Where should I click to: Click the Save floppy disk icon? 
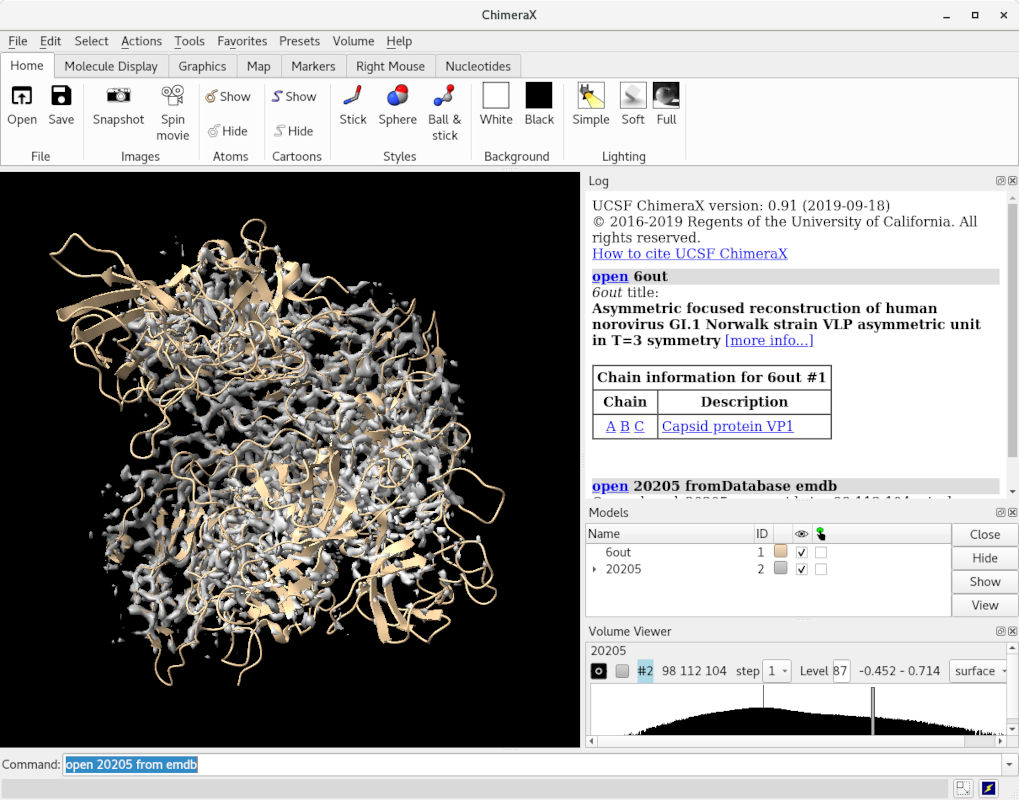(61, 96)
